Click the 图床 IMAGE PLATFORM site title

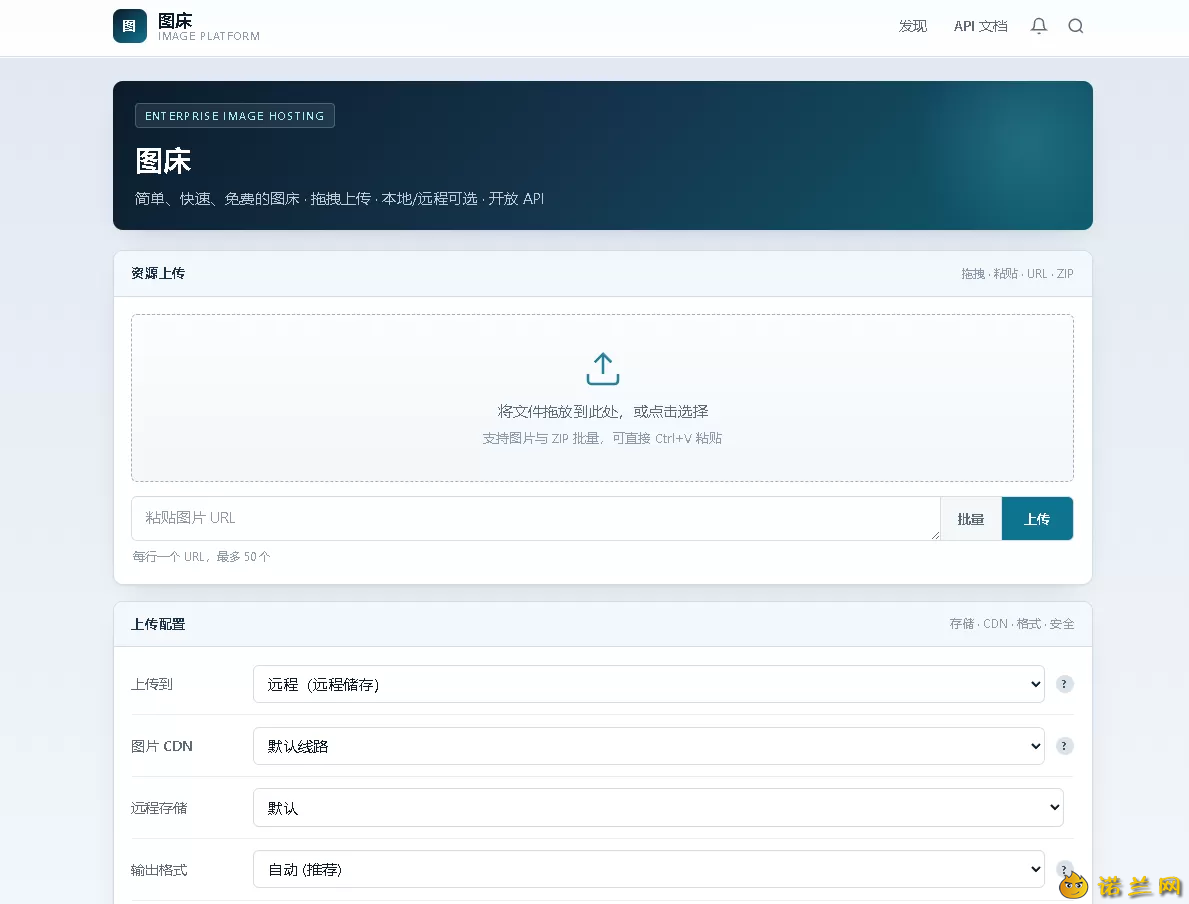click(209, 27)
